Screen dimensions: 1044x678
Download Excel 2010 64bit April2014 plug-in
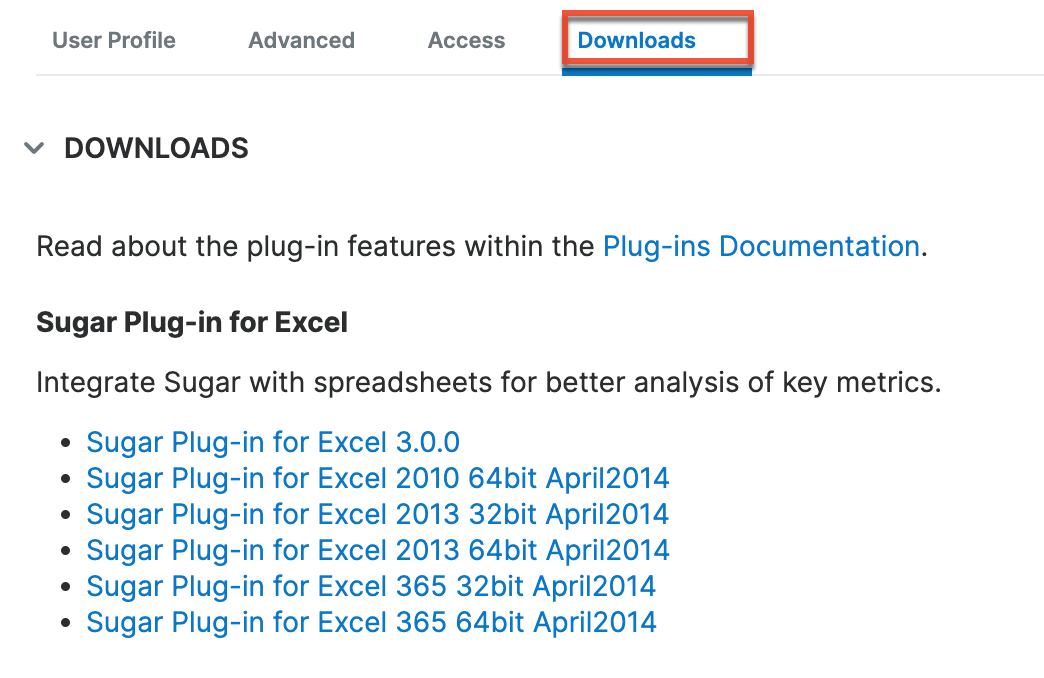(x=378, y=478)
